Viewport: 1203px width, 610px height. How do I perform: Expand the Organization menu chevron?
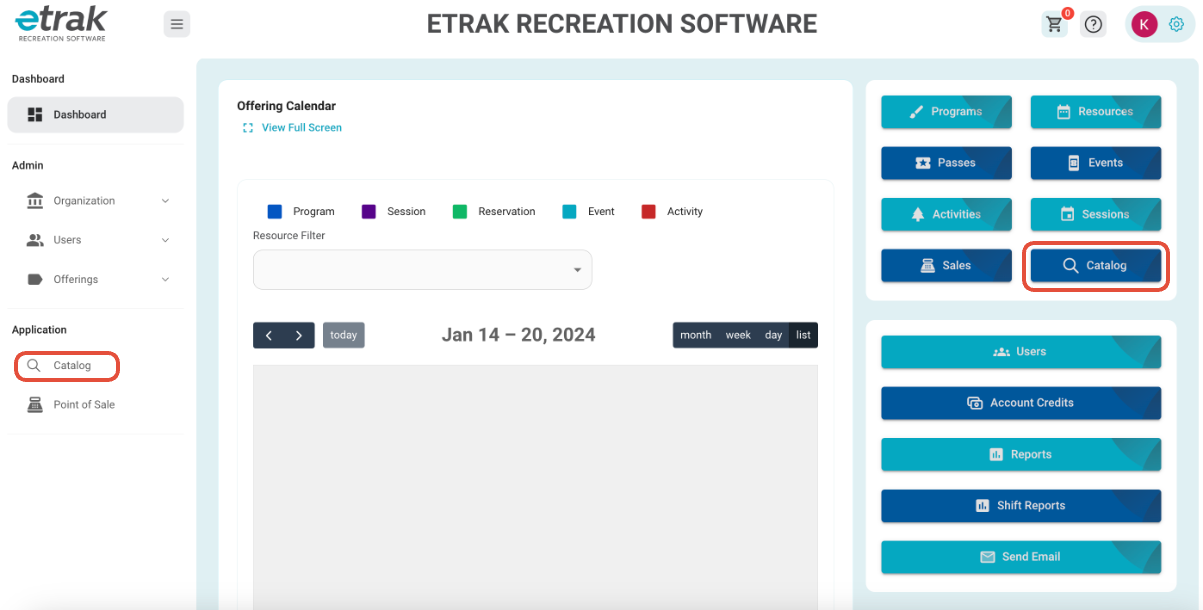165,201
